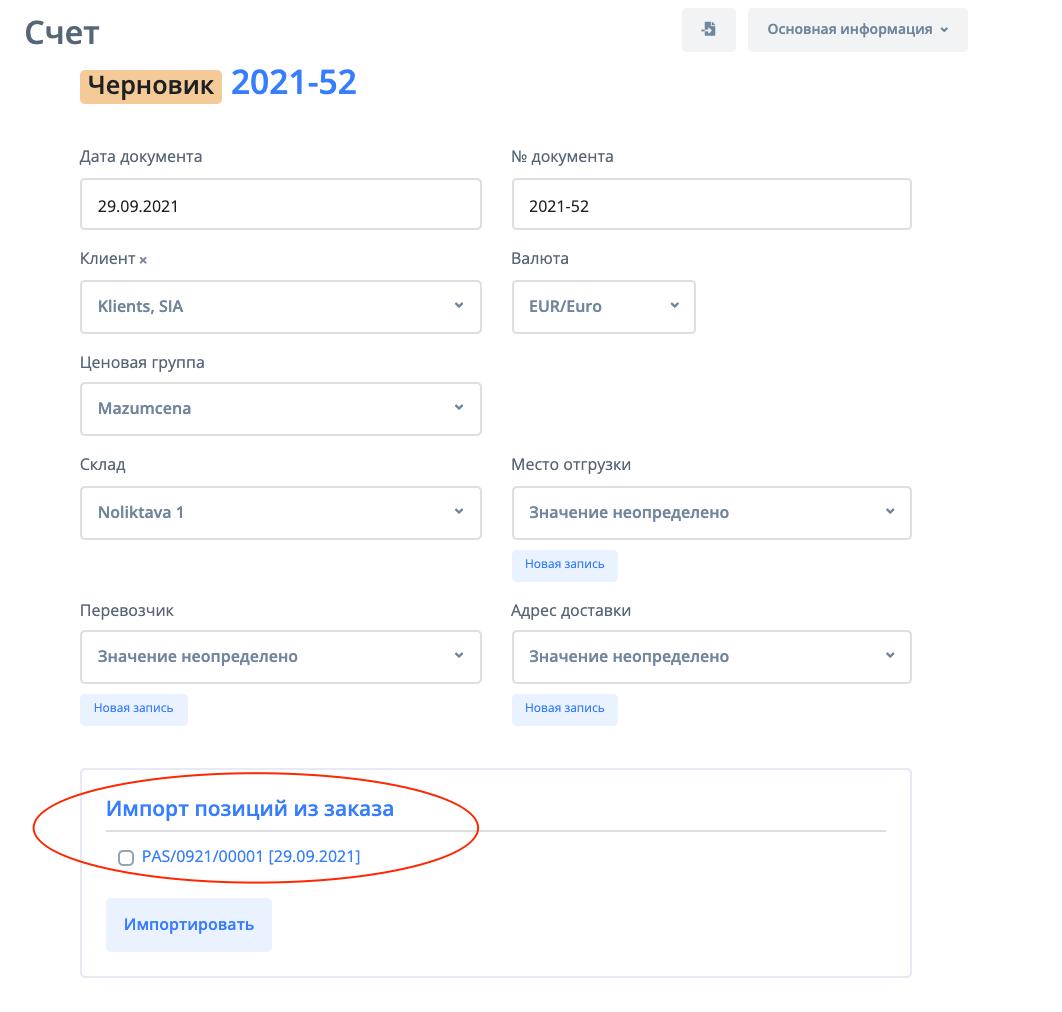Tick the PAS/0921/00001 order checkbox
The width and height of the screenshot is (1062, 1012).
coord(126,857)
